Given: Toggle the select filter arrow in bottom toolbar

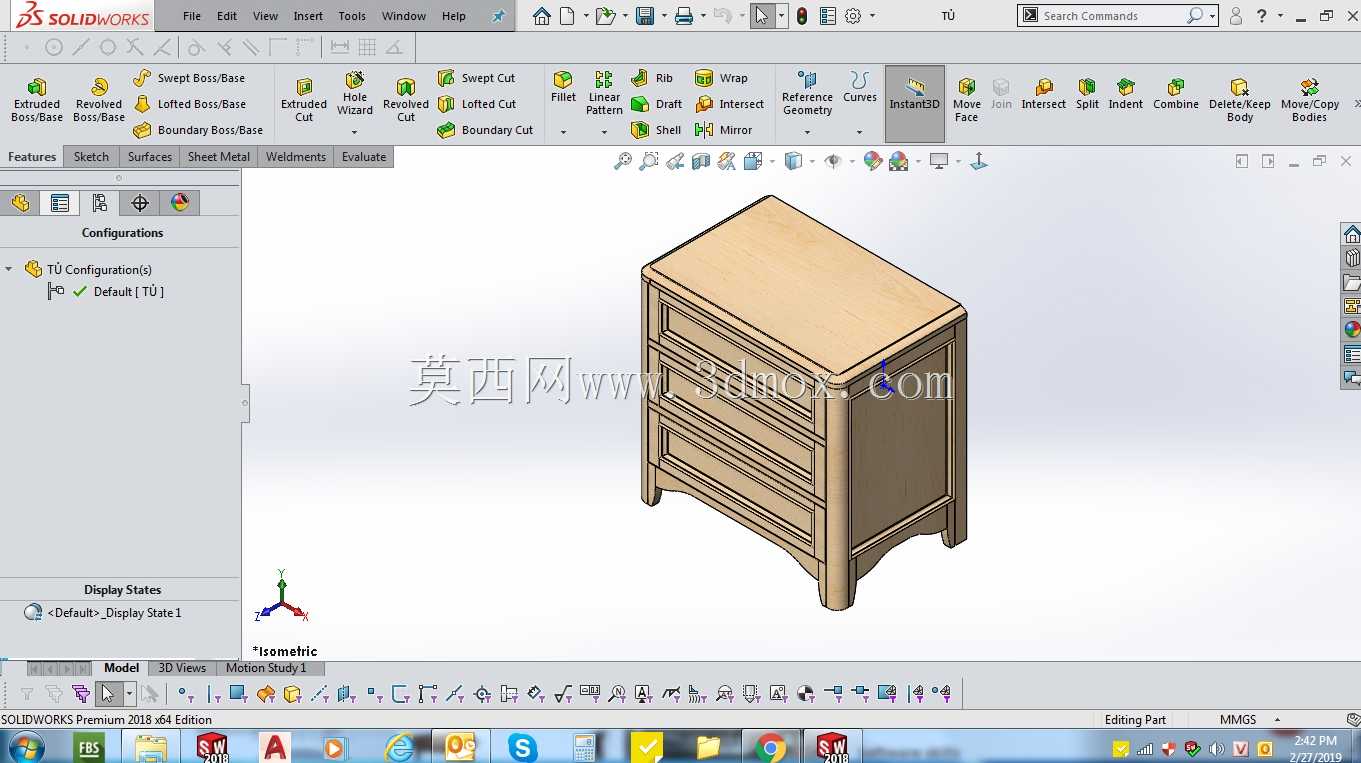Looking at the screenshot, I should pos(108,693).
